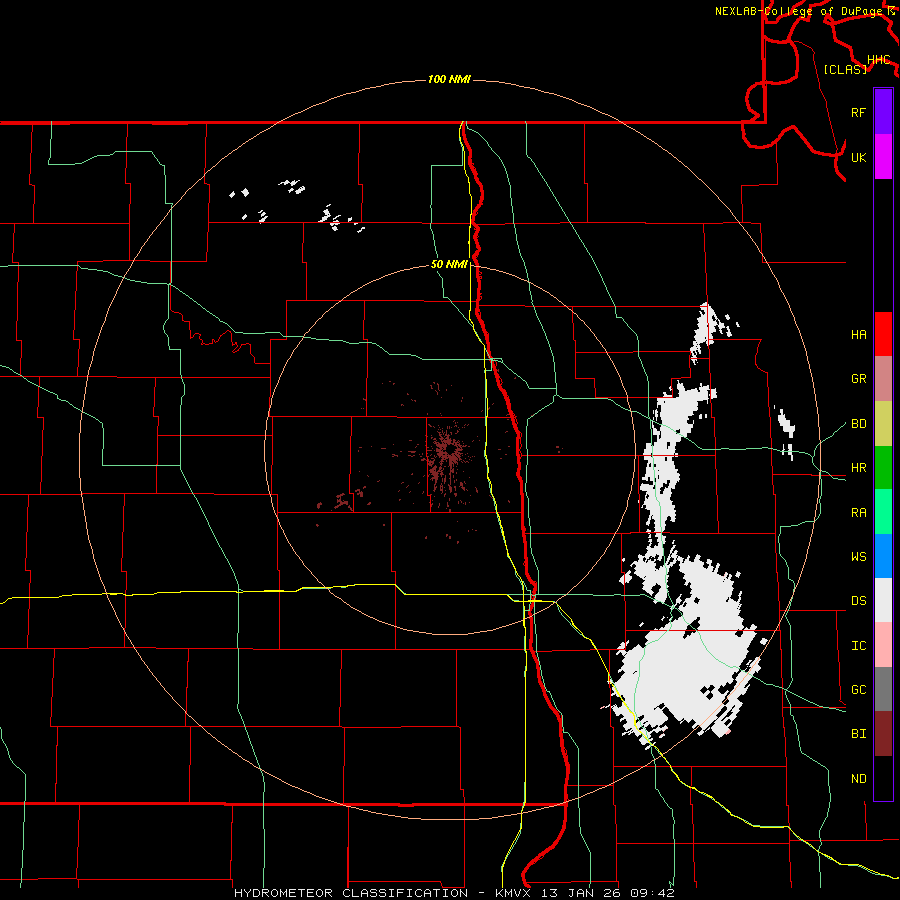900x900 pixels.
Task: Click the WS blue legend swatch
Action: pyautogui.click(x=883, y=556)
